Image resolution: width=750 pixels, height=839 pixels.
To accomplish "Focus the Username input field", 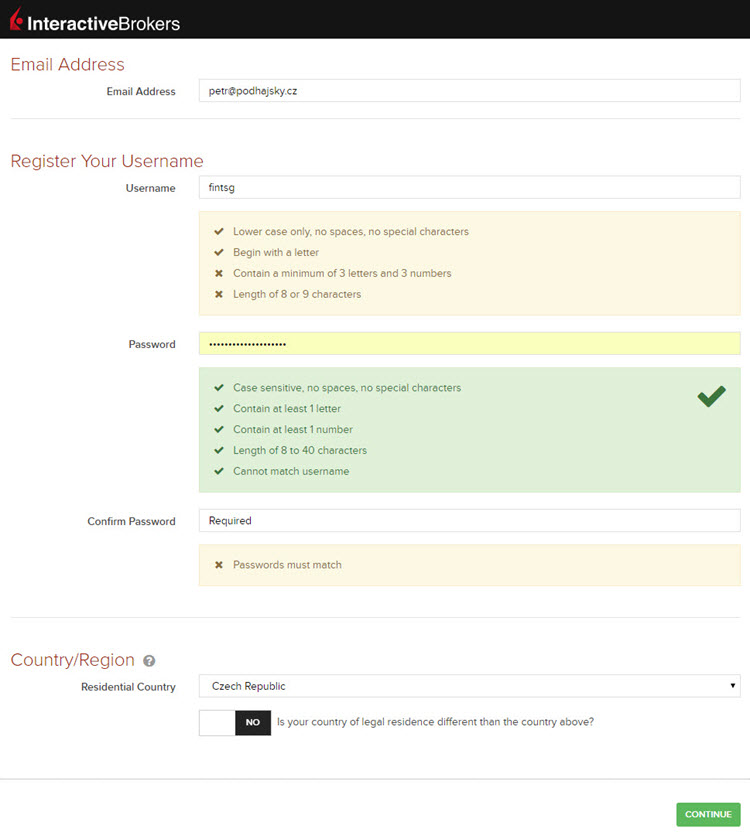I will click(x=468, y=188).
